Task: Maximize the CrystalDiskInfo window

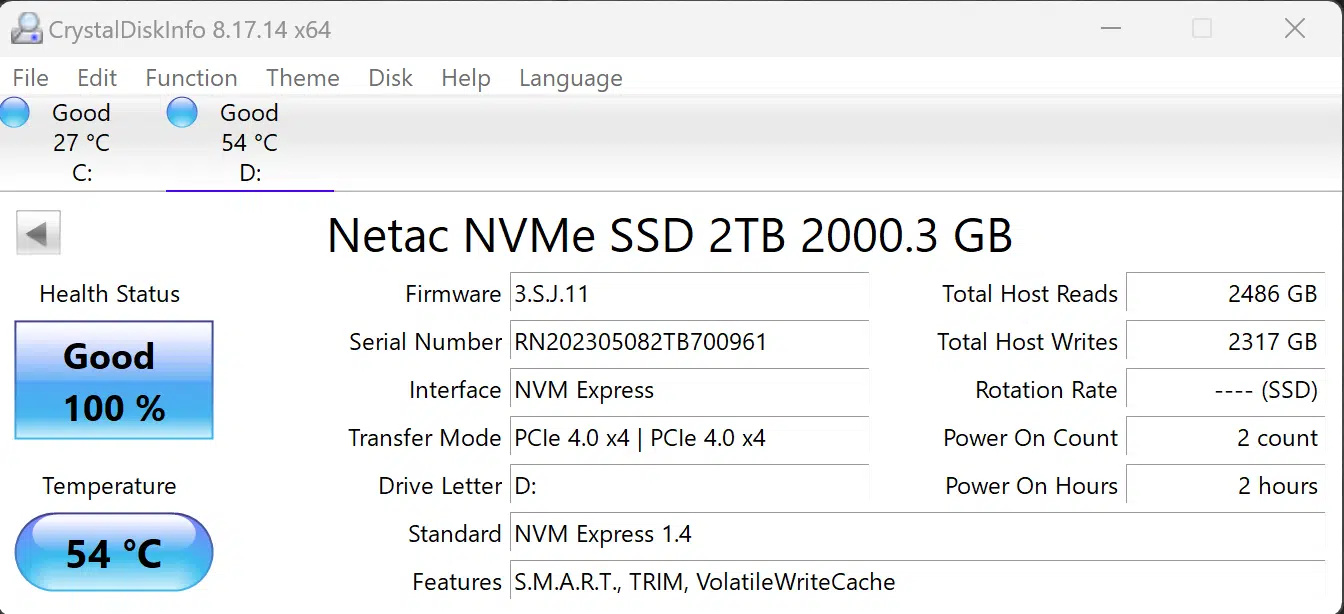Action: coord(1202,29)
